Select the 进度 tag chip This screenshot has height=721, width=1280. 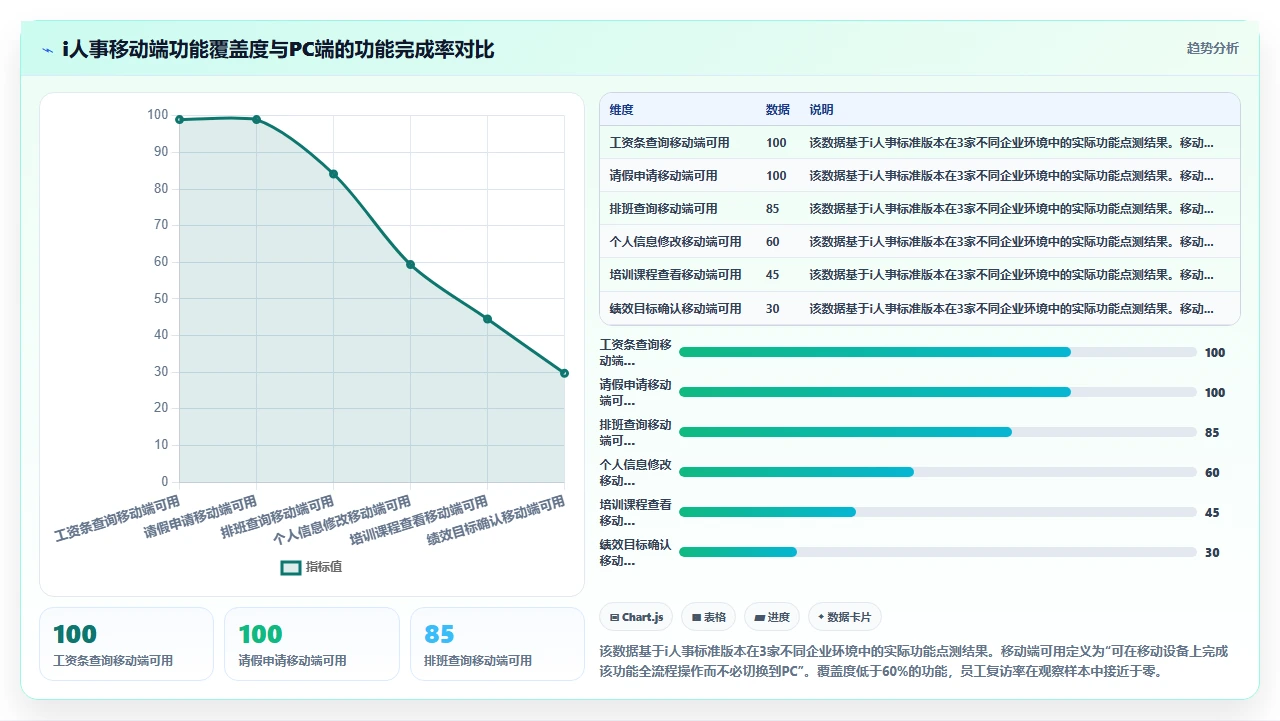[773, 617]
